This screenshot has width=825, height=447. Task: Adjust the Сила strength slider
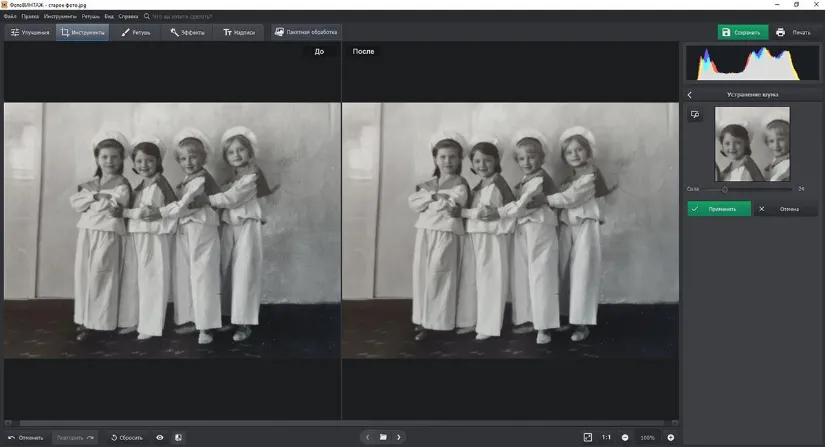[725, 188]
